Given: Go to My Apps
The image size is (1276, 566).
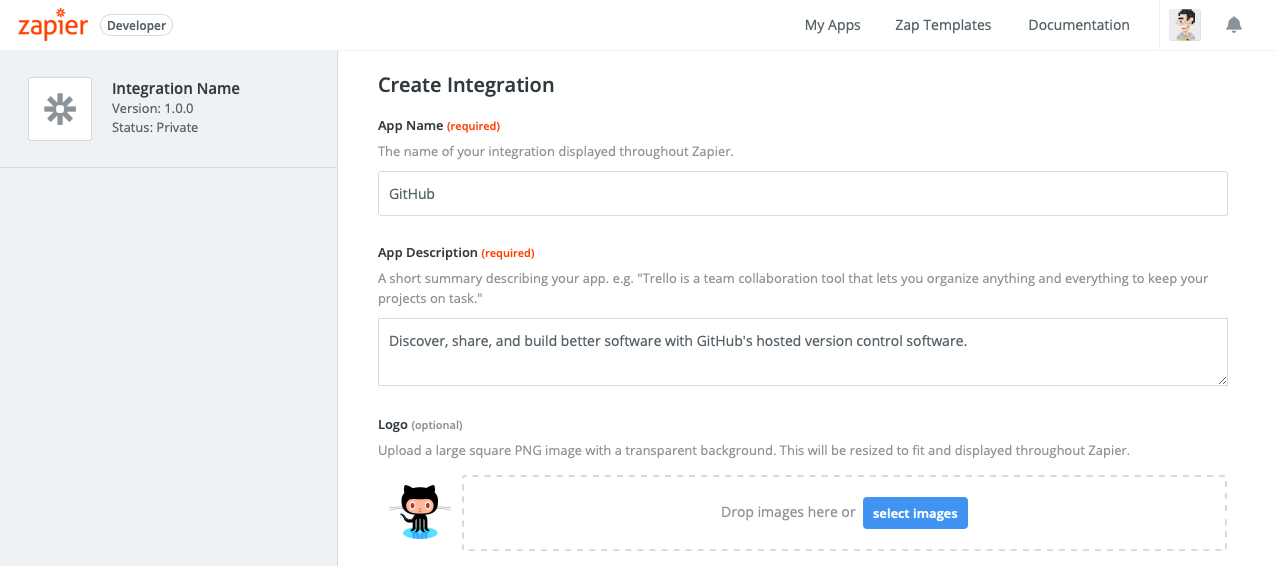Looking at the screenshot, I should [832, 25].
